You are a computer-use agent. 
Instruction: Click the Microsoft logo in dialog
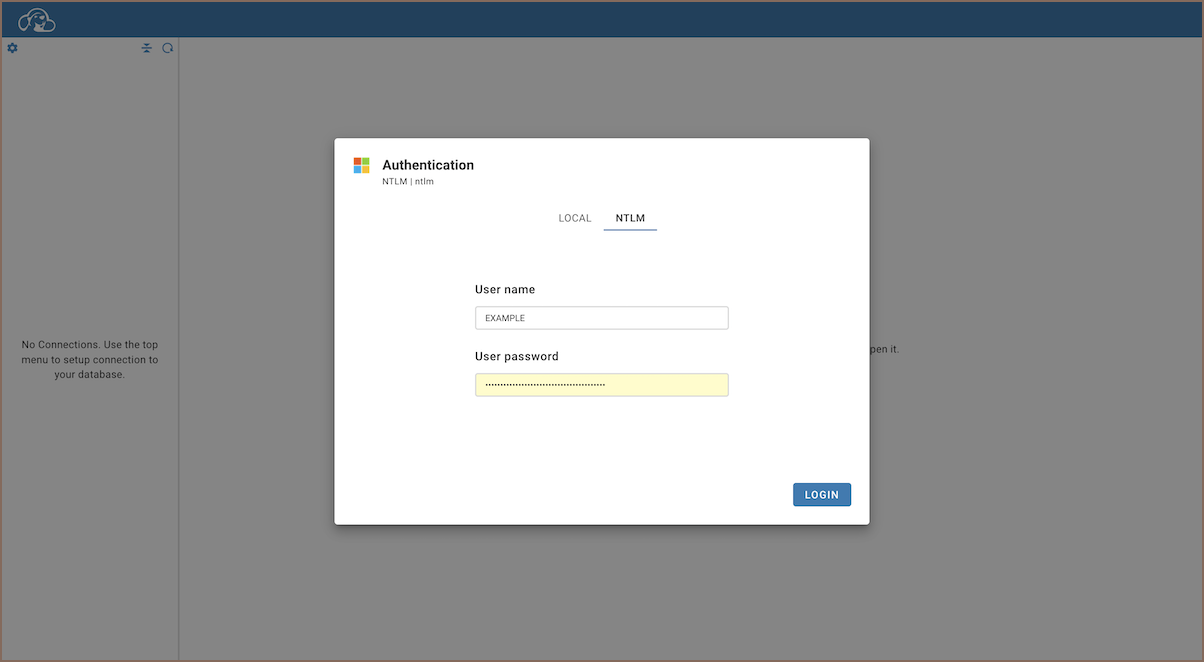361,165
